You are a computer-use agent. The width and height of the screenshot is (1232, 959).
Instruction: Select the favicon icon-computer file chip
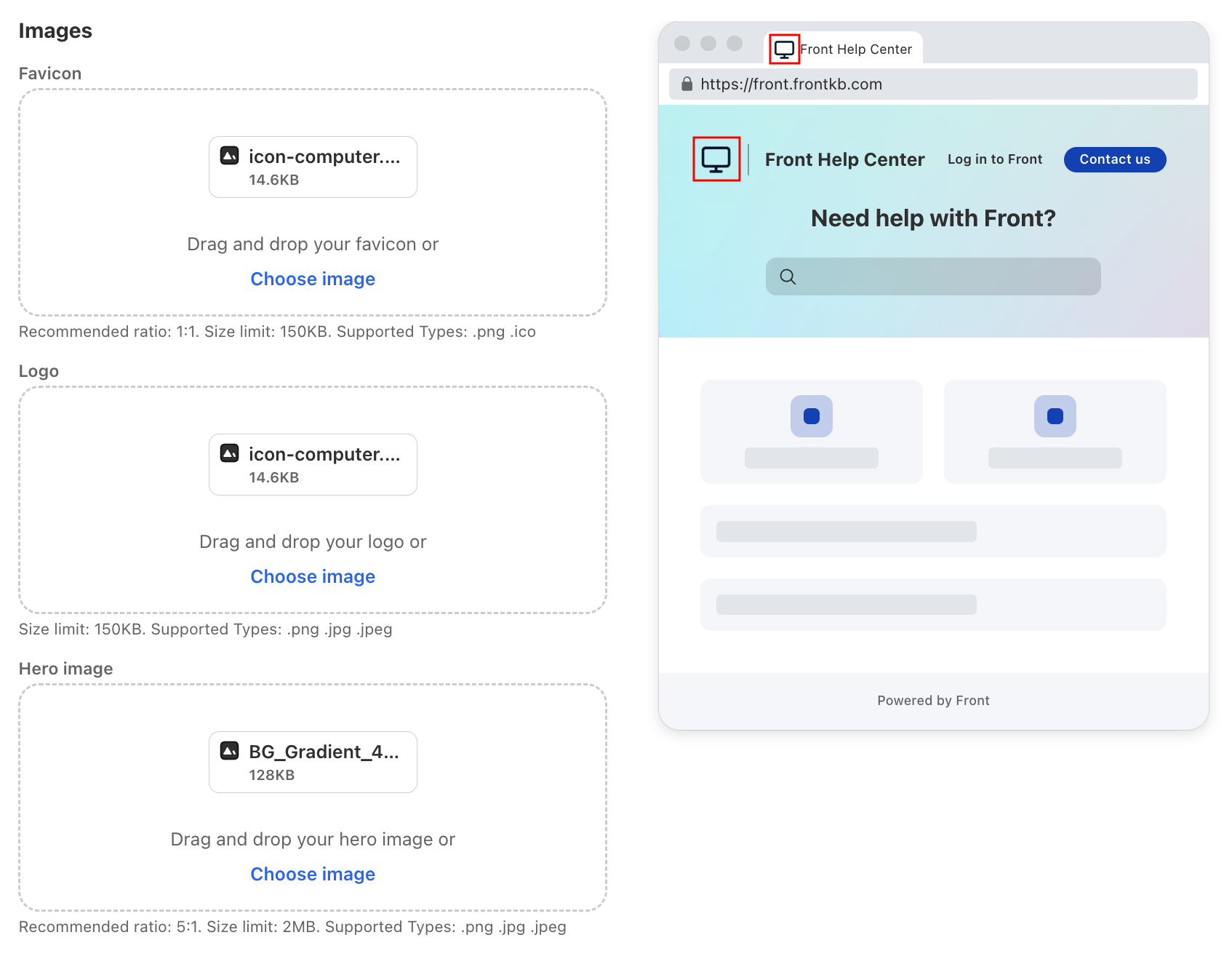pos(313,167)
